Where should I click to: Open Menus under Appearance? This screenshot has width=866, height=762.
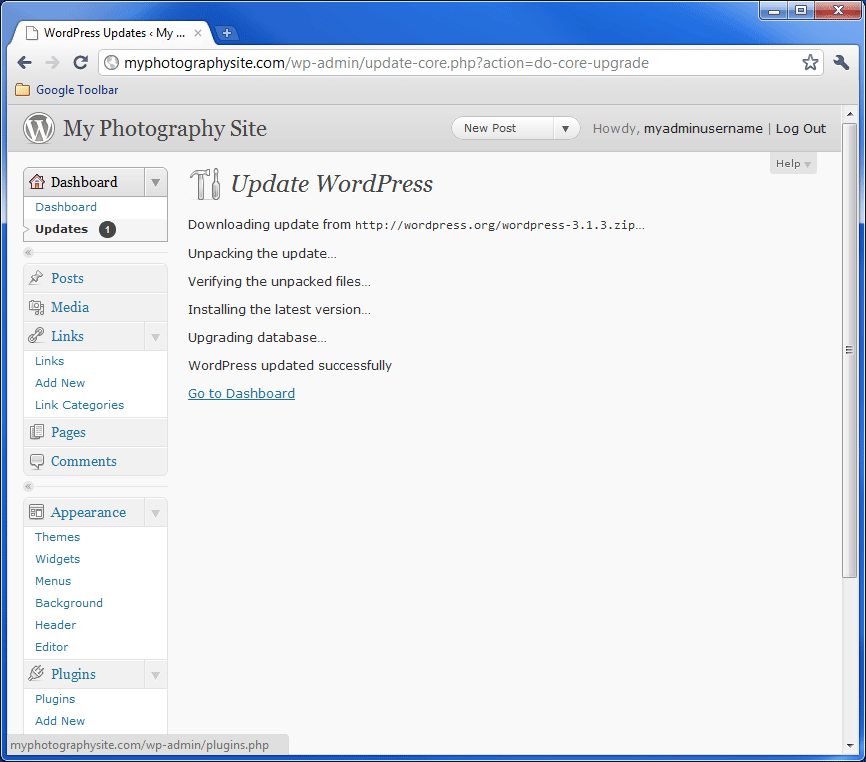click(53, 581)
